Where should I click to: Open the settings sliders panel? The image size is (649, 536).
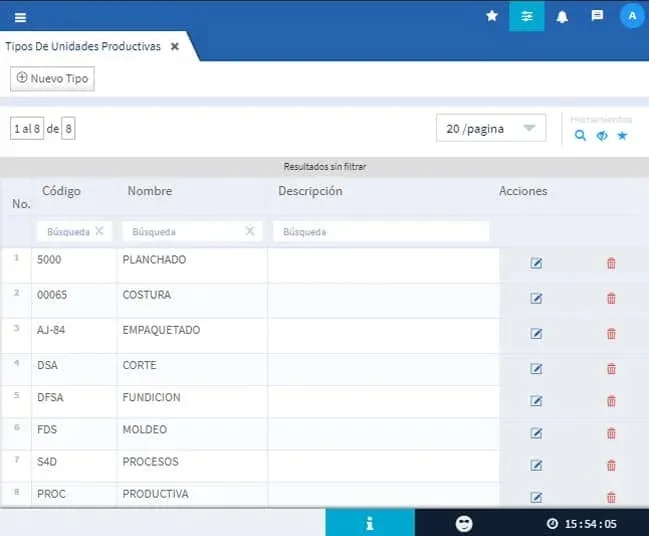(526, 16)
